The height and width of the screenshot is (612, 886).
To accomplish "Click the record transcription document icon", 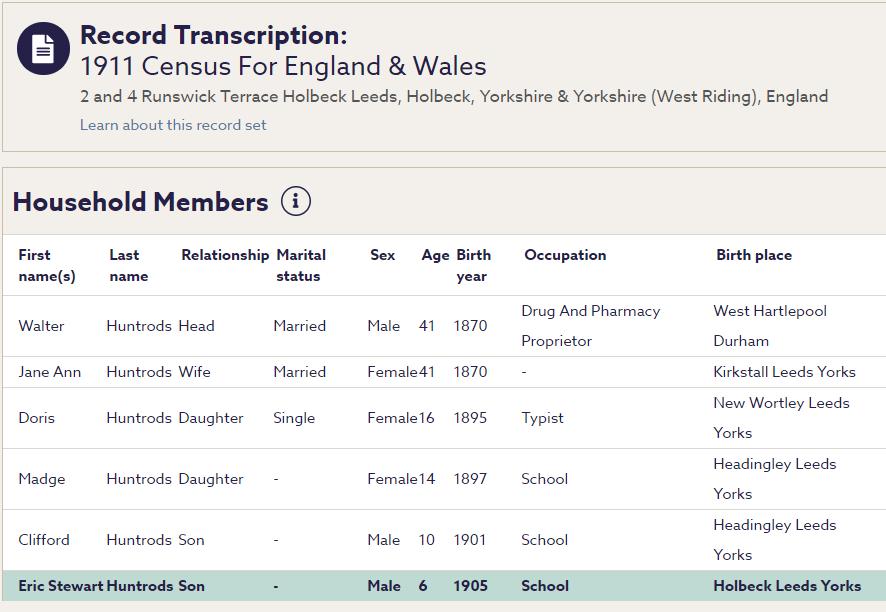I will 43,48.
